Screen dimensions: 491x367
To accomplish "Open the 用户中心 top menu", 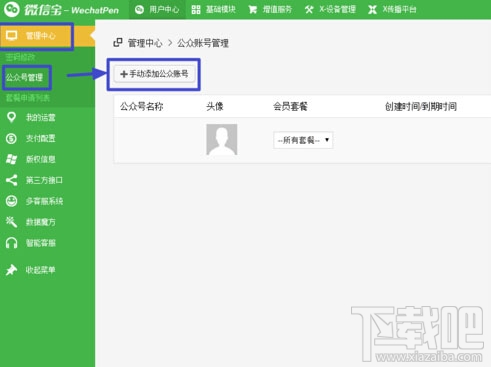I will 157,9.
